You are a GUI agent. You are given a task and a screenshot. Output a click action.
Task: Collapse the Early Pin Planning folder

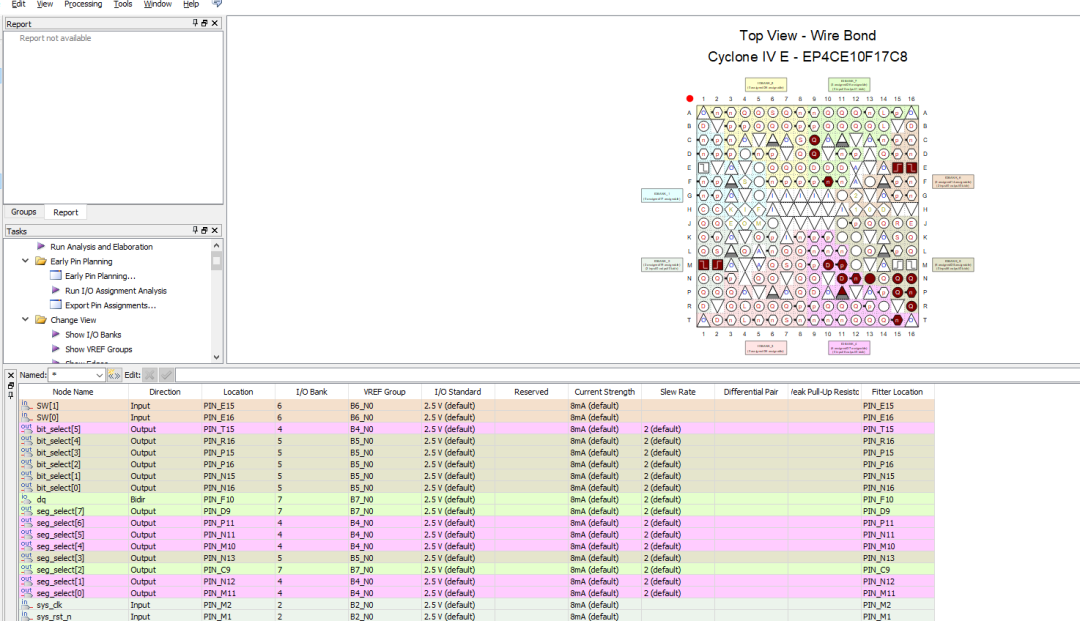tap(25, 261)
